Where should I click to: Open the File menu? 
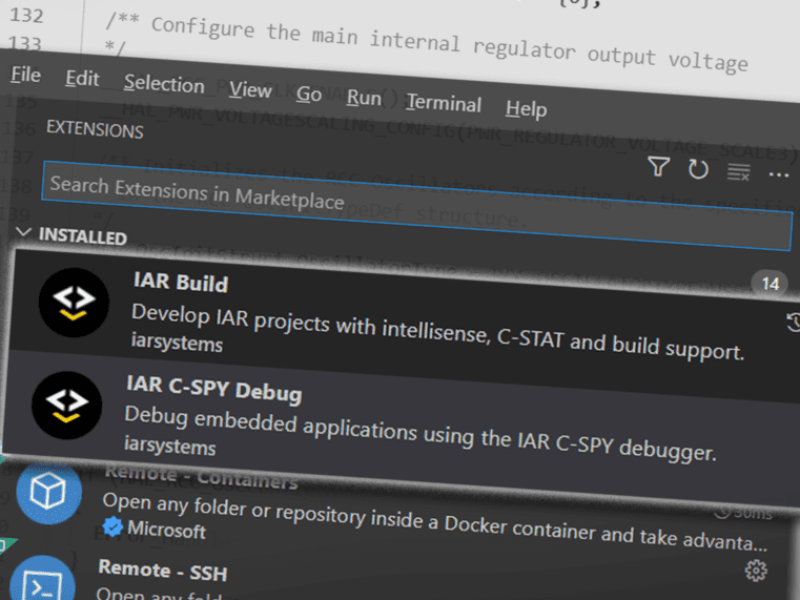point(25,75)
